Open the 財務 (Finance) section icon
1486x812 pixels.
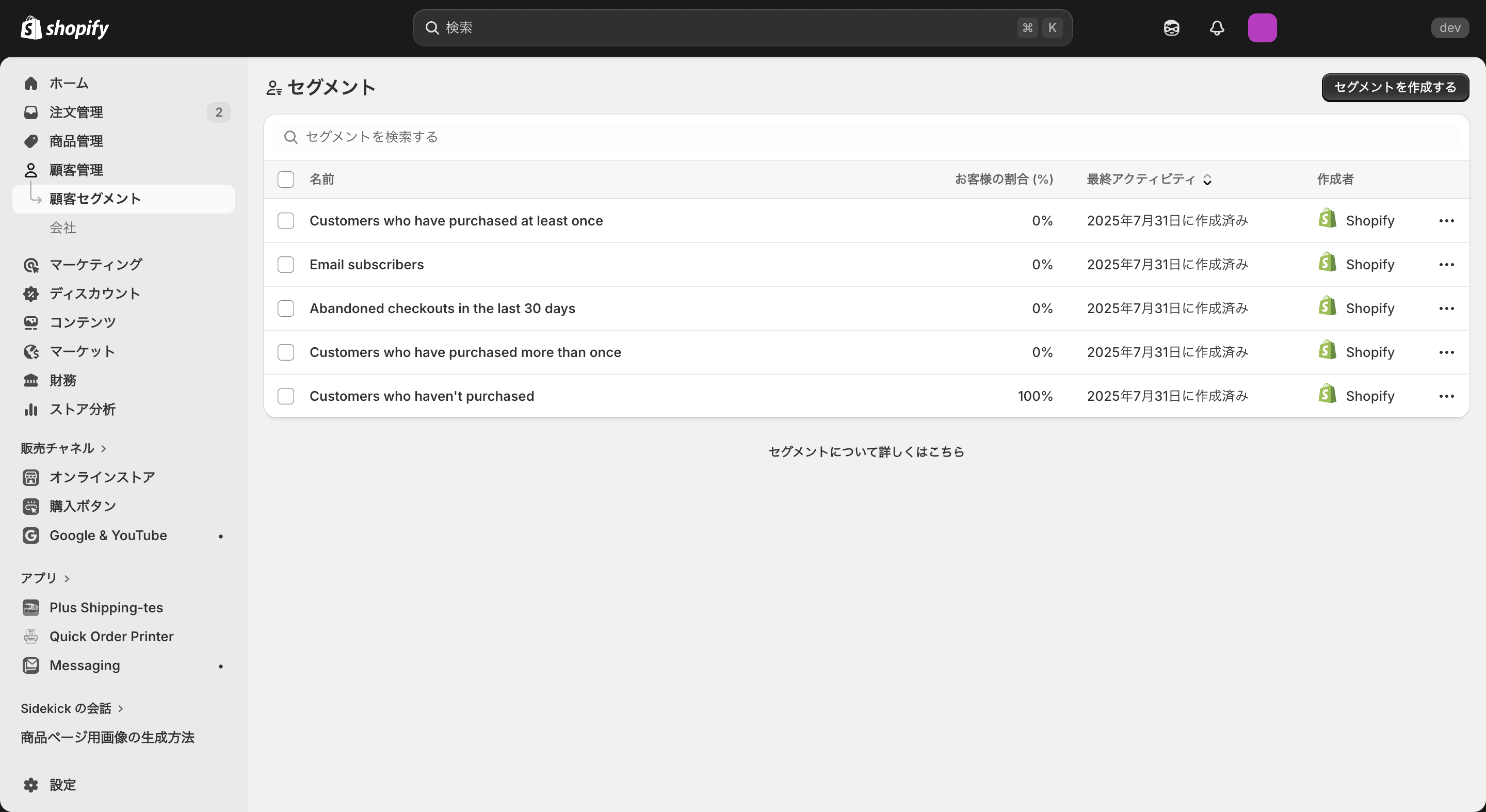tap(30, 380)
